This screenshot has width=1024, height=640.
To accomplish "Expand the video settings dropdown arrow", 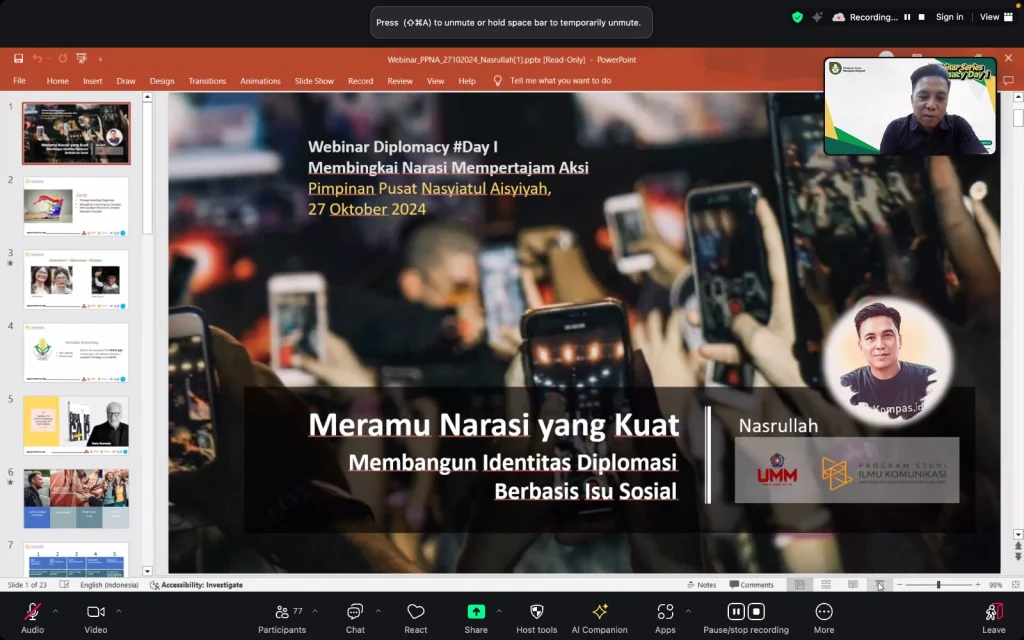I will (120, 610).
